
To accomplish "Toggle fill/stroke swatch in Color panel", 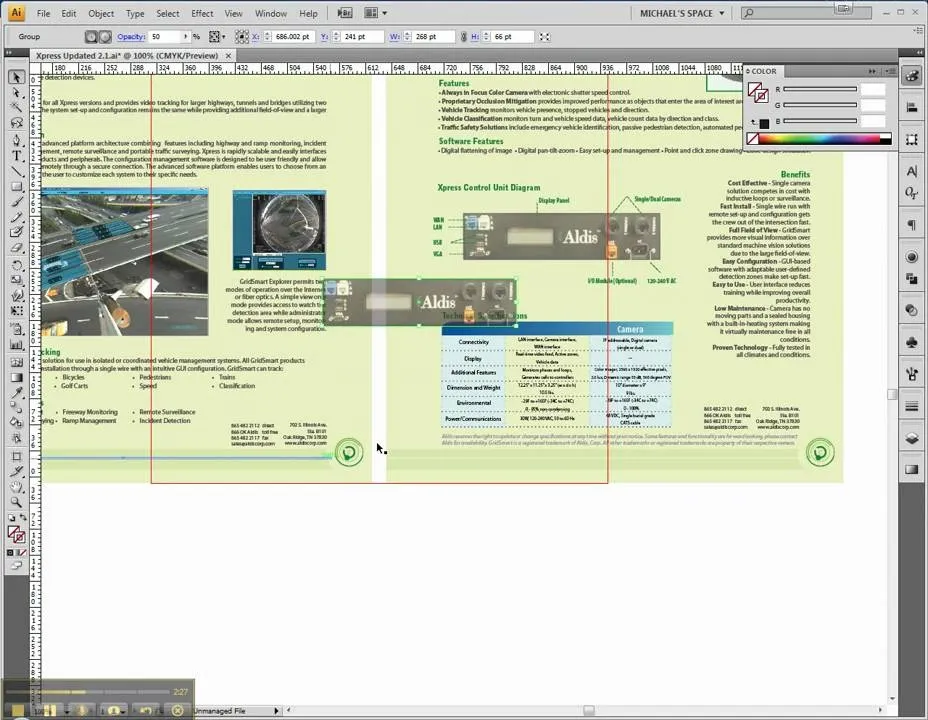I will pos(758,93).
